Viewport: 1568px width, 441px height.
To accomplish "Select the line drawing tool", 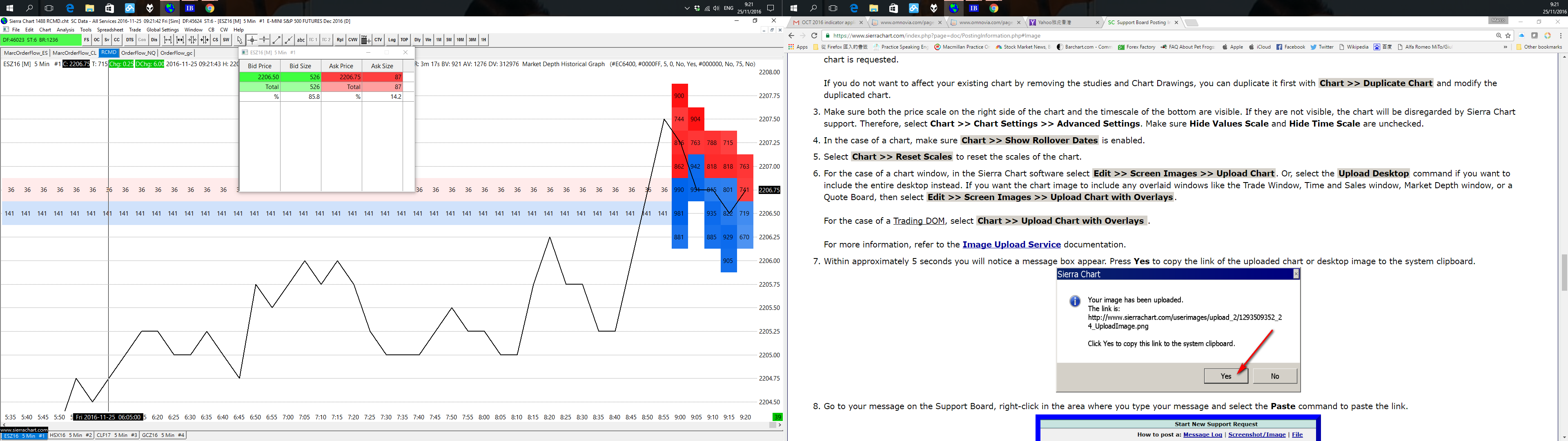I will tap(276, 40).
